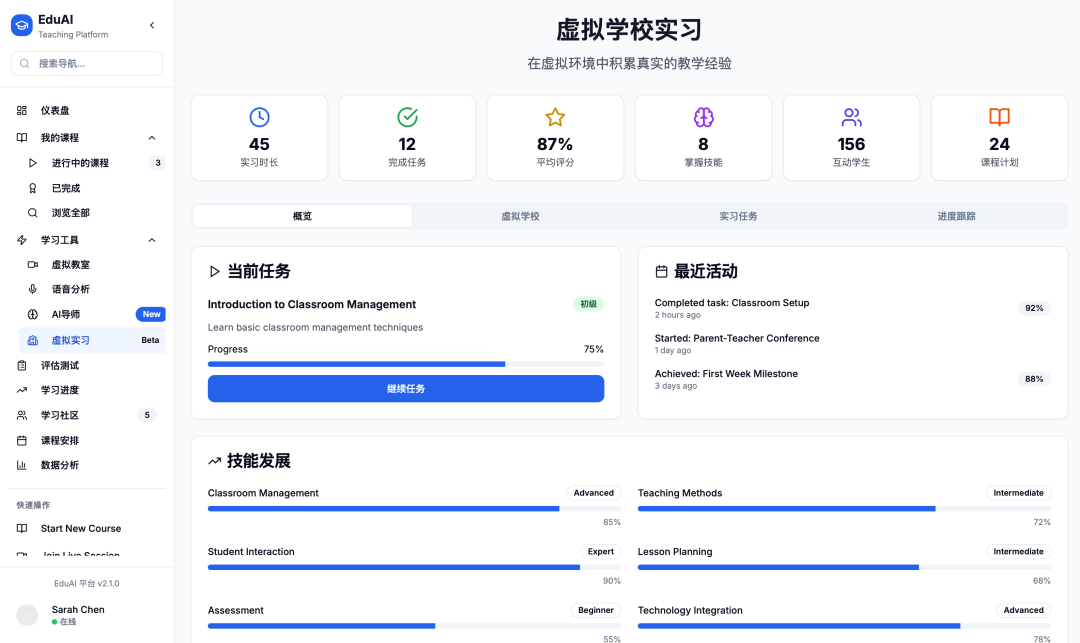The image size is (1080, 643).
Task: Open the 进度跟踪 tab
Action: (x=956, y=216)
